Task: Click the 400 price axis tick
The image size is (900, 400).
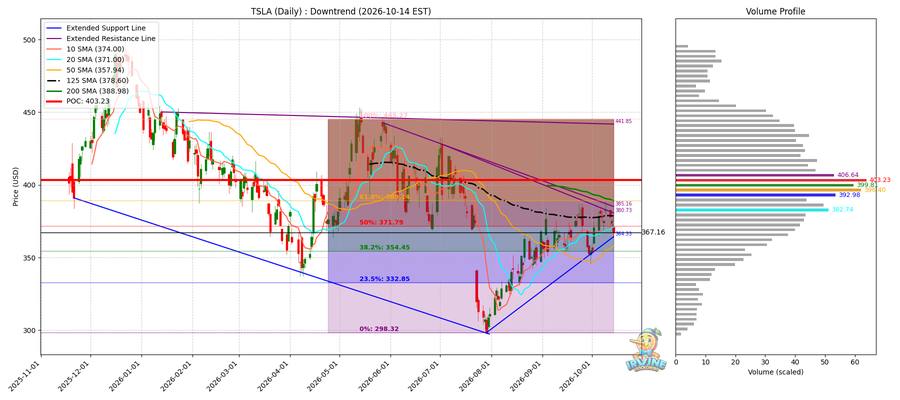Action: 31,185
